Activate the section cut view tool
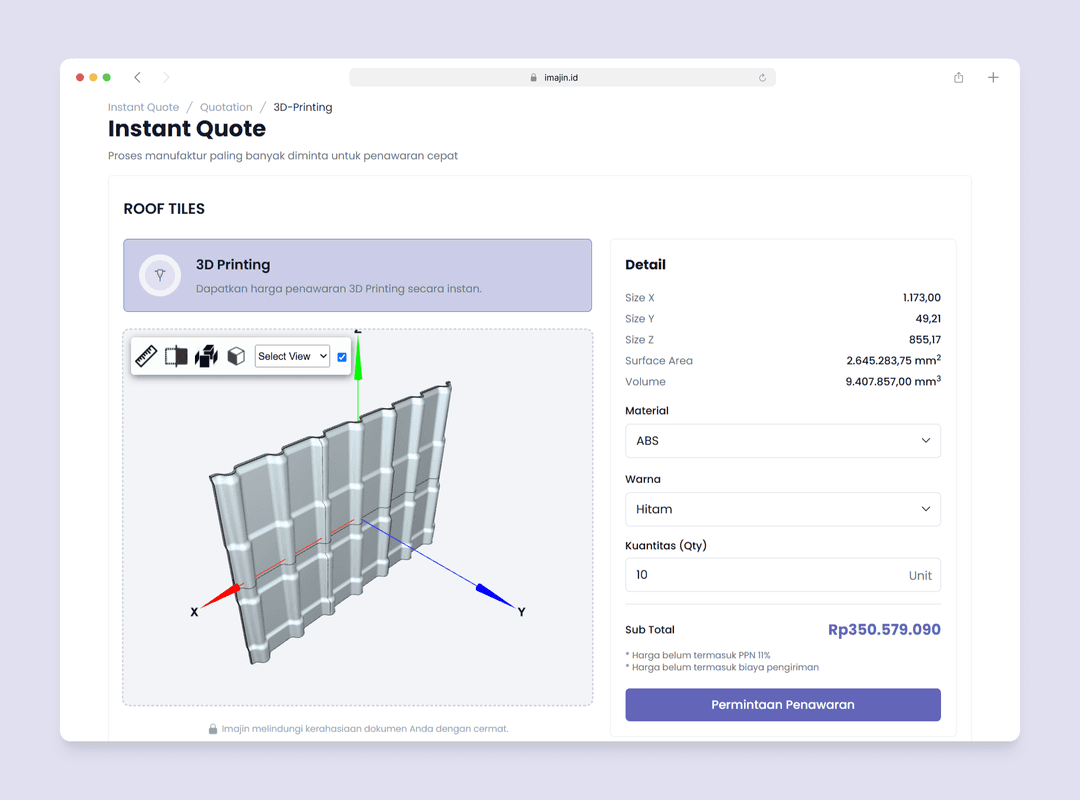Viewport: 1080px width, 800px height. tap(176, 356)
